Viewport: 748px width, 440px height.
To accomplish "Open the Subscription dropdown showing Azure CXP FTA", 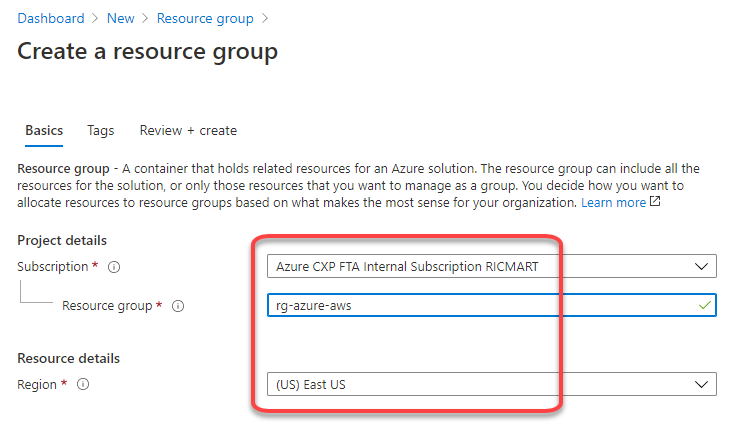I will click(492, 266).
